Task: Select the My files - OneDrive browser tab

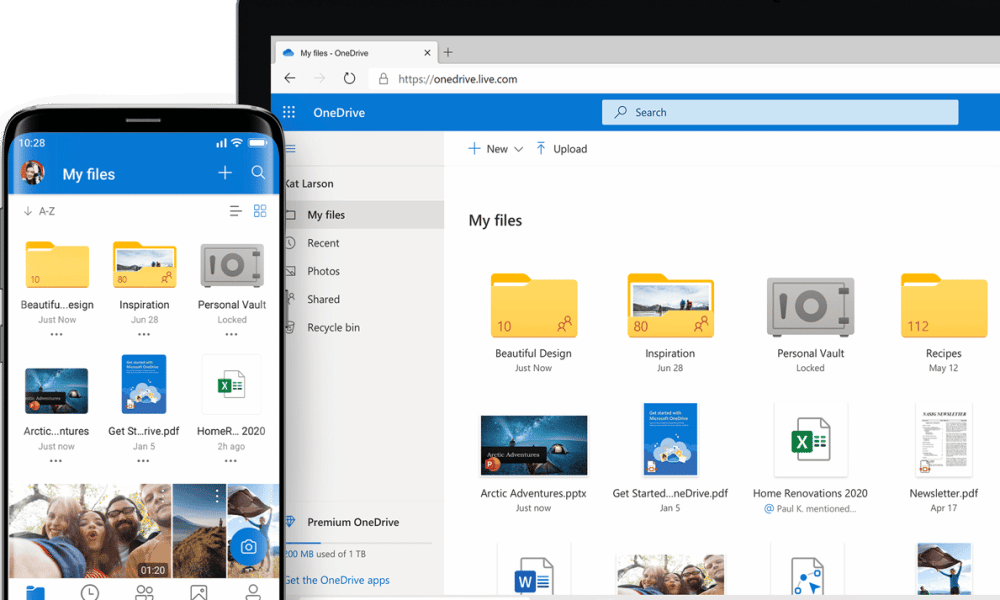Action: click(x=356, y=53)
